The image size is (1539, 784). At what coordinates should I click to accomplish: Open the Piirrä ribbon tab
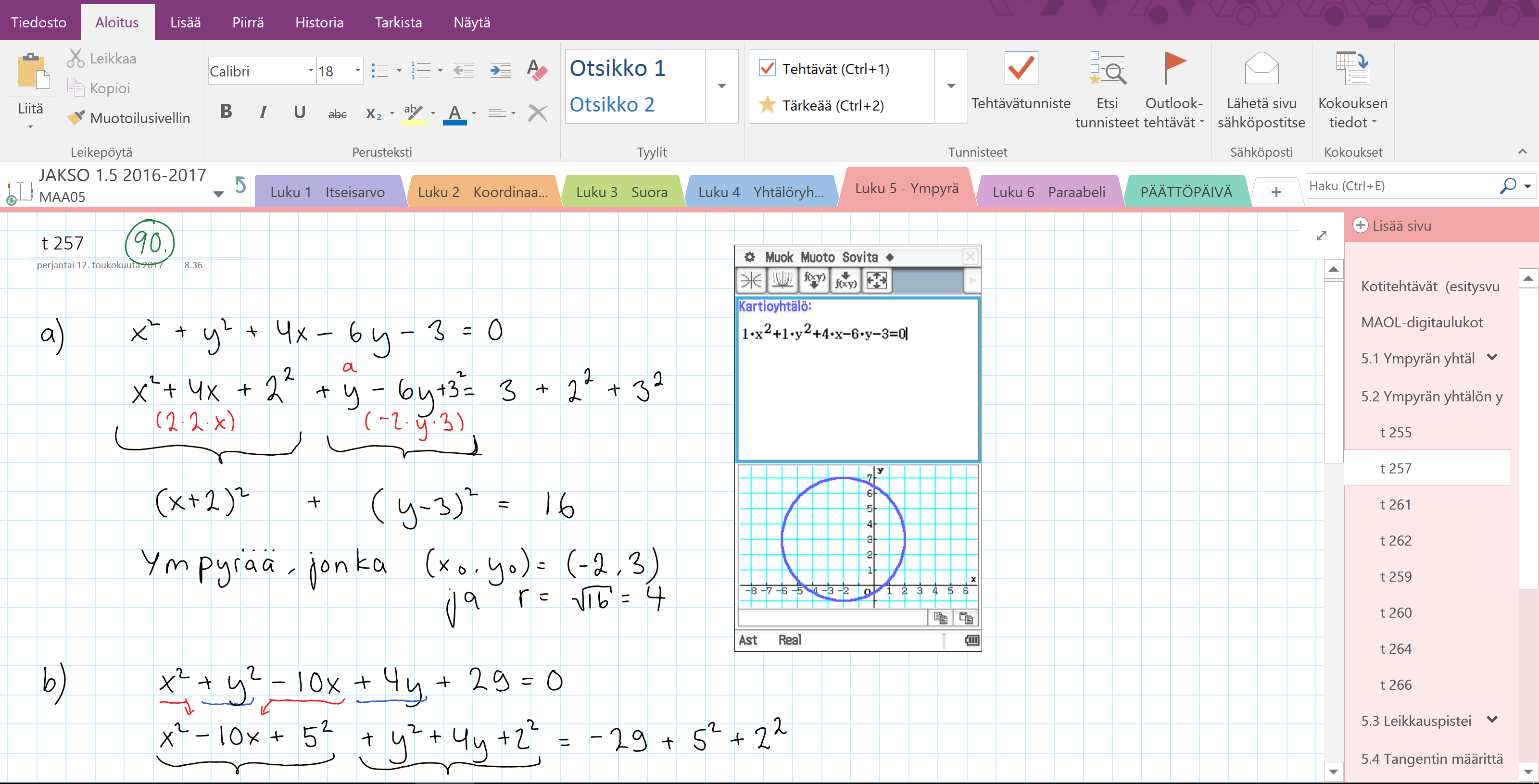click(247, 22)
